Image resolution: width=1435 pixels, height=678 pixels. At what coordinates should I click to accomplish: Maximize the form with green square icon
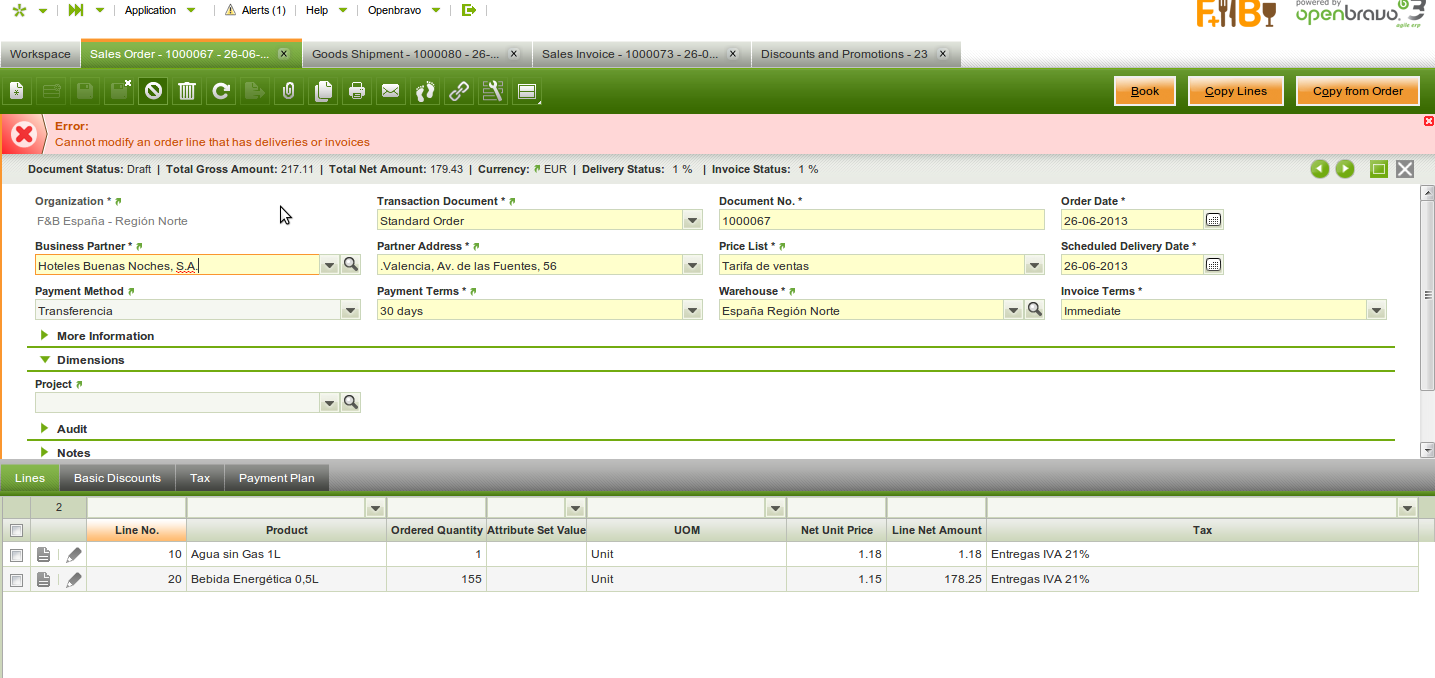coord(1379,169)
